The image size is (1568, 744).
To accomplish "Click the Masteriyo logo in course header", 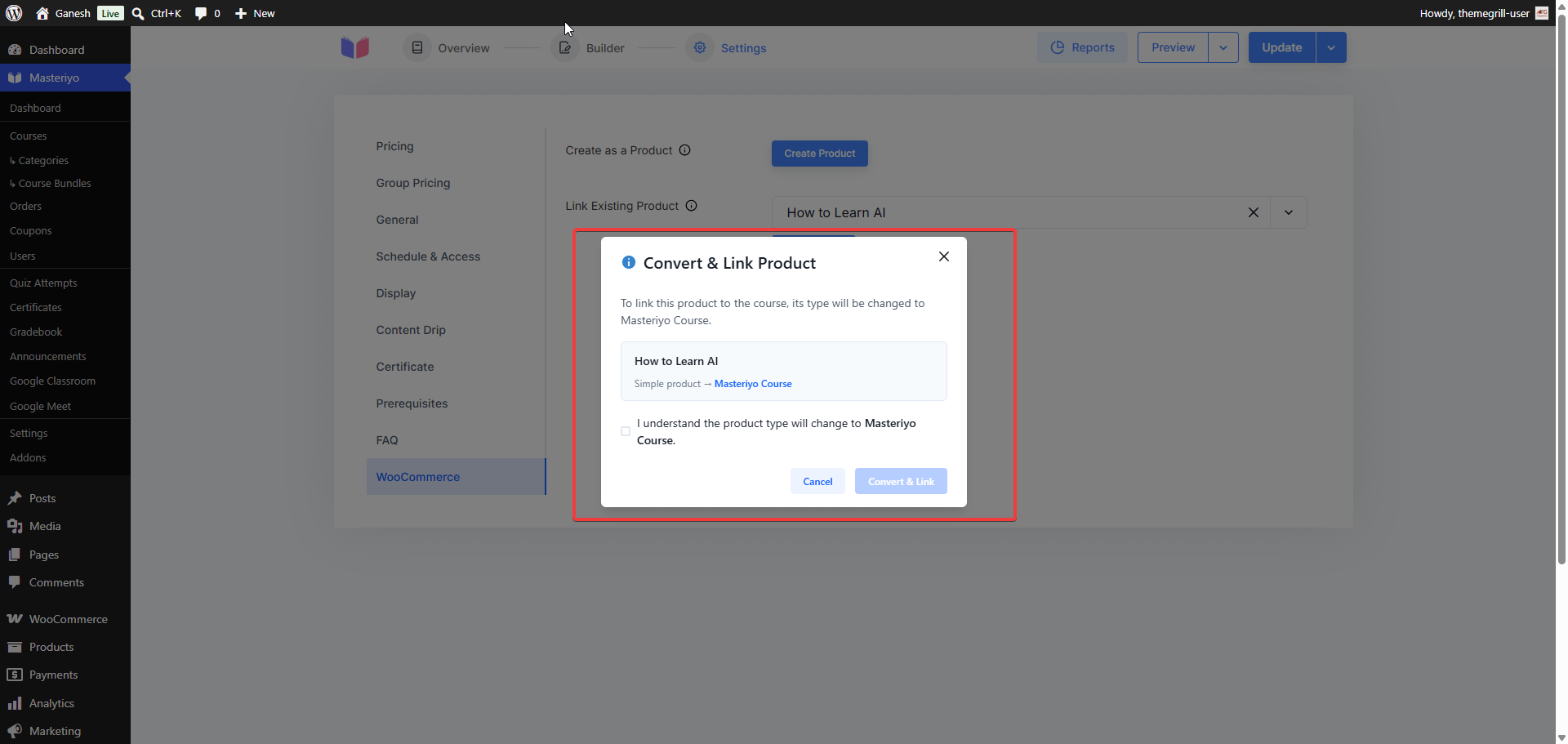I will click(x=355, y=48).
